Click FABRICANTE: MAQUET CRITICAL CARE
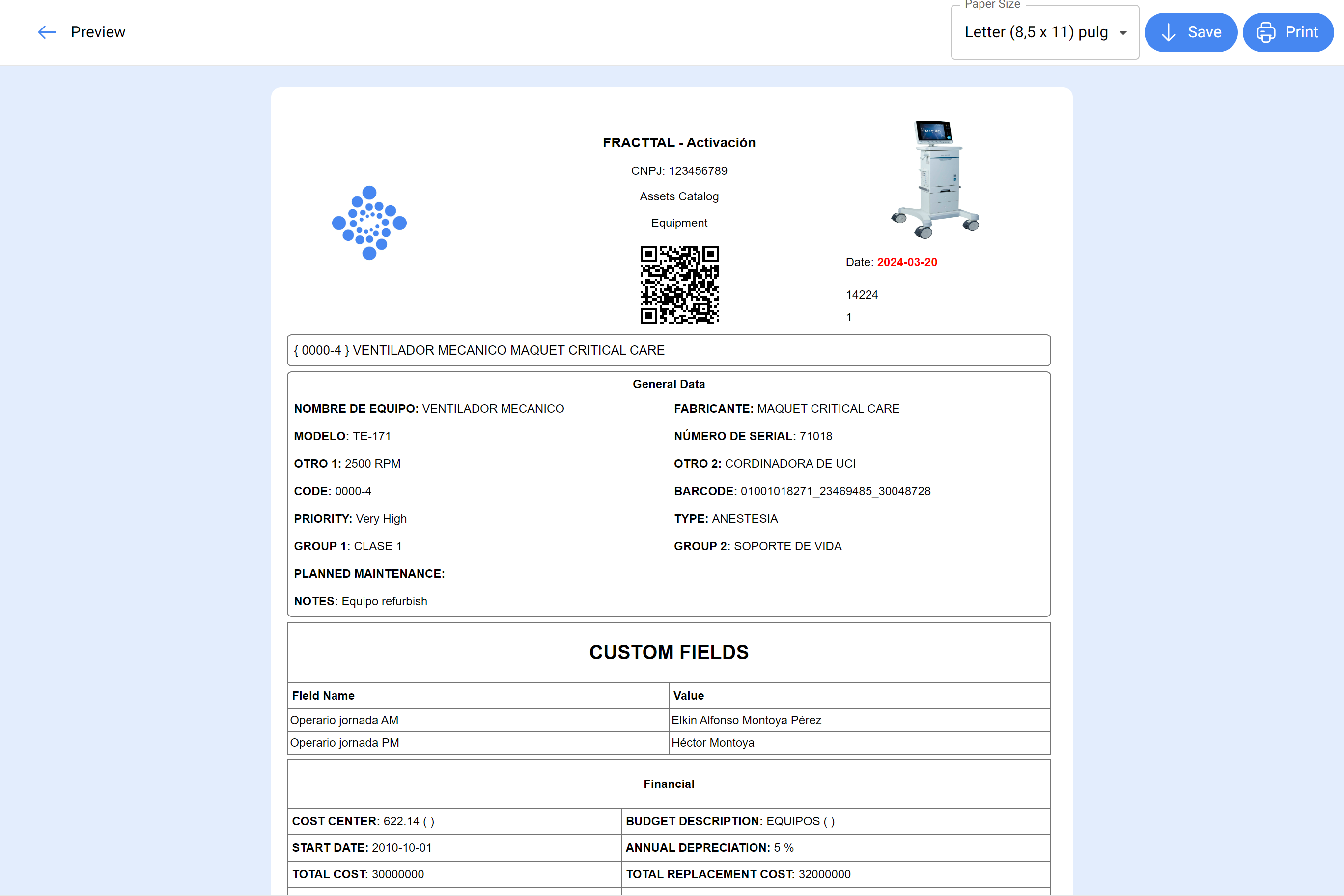Image resolution: width=1344 pixels, height=896 pixels. pyautogui.click(x=786, y=409)
